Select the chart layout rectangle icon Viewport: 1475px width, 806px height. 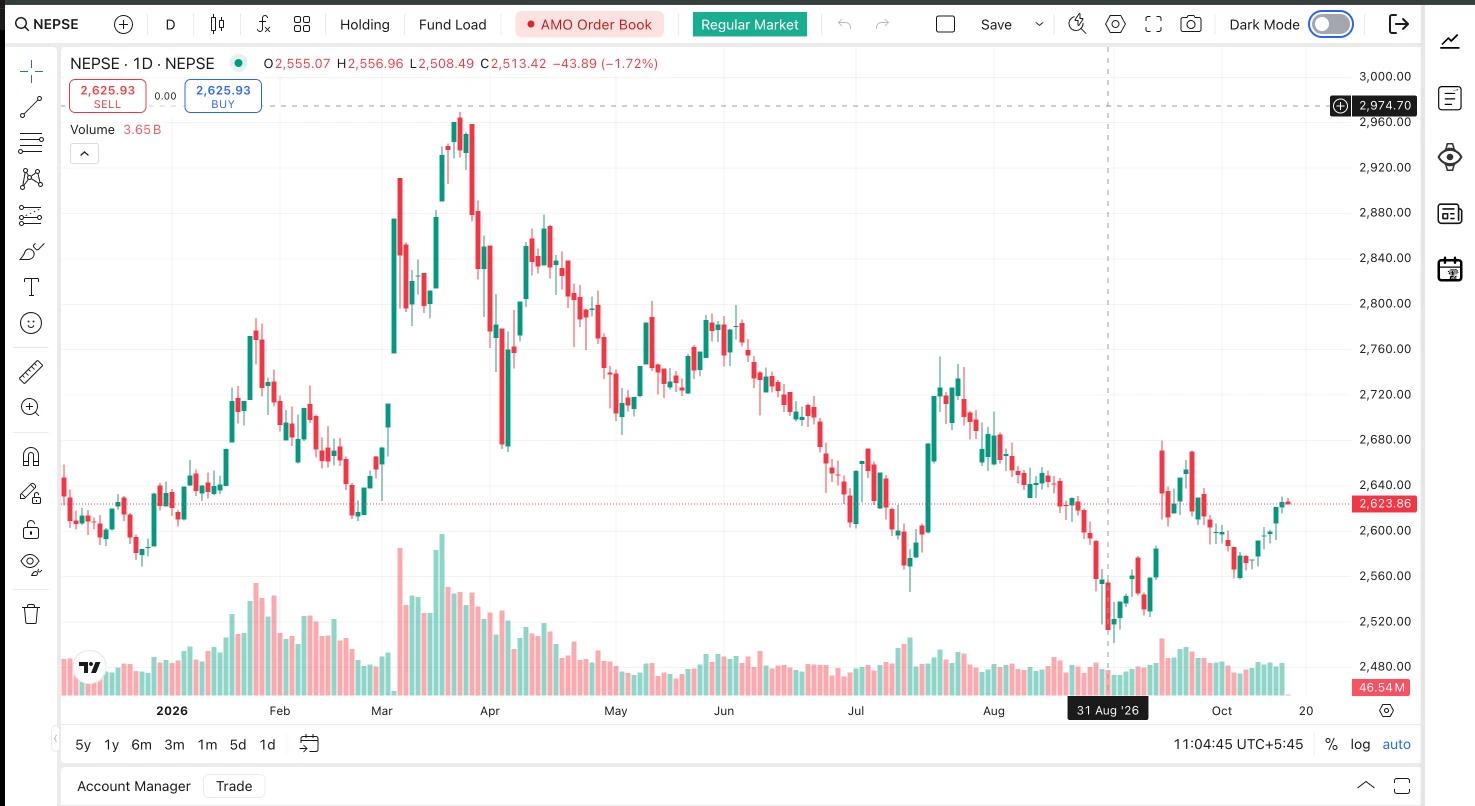click(x=945, y=24)
